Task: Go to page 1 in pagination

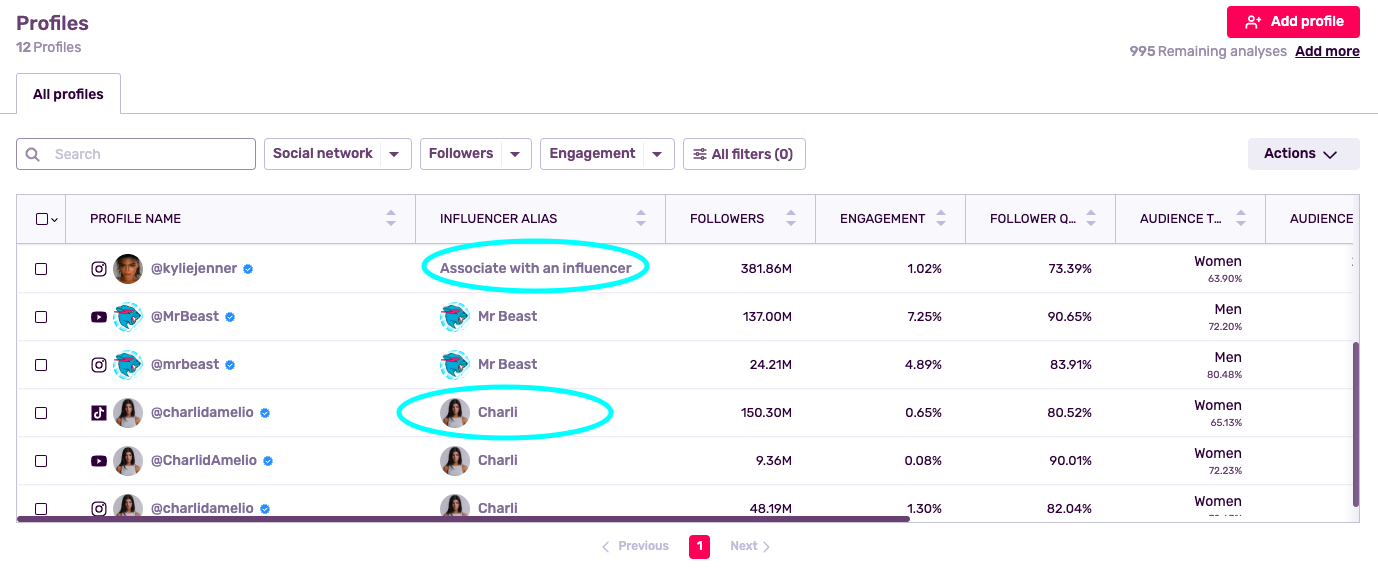Action: [x=699, y=546]
